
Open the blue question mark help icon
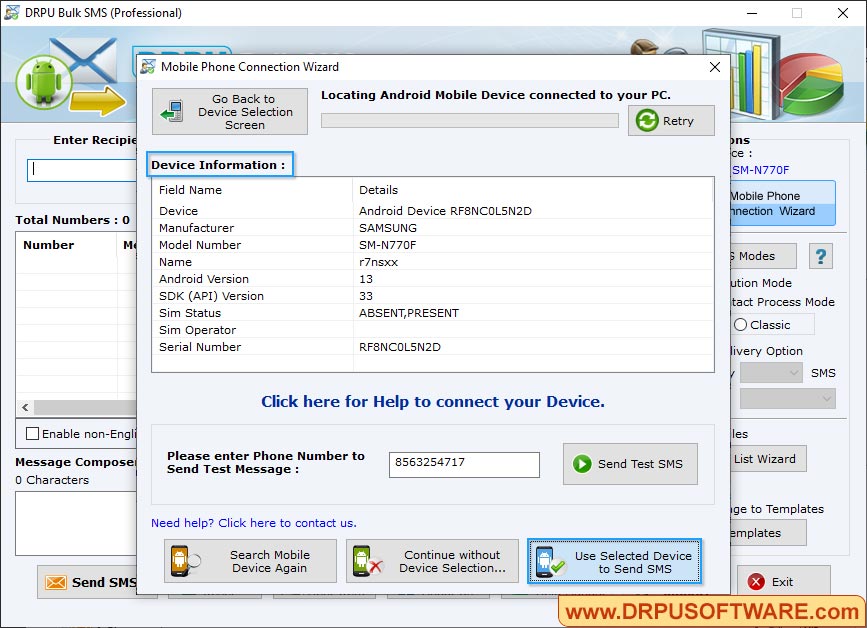pyautogui.click(x=820, y=256)
